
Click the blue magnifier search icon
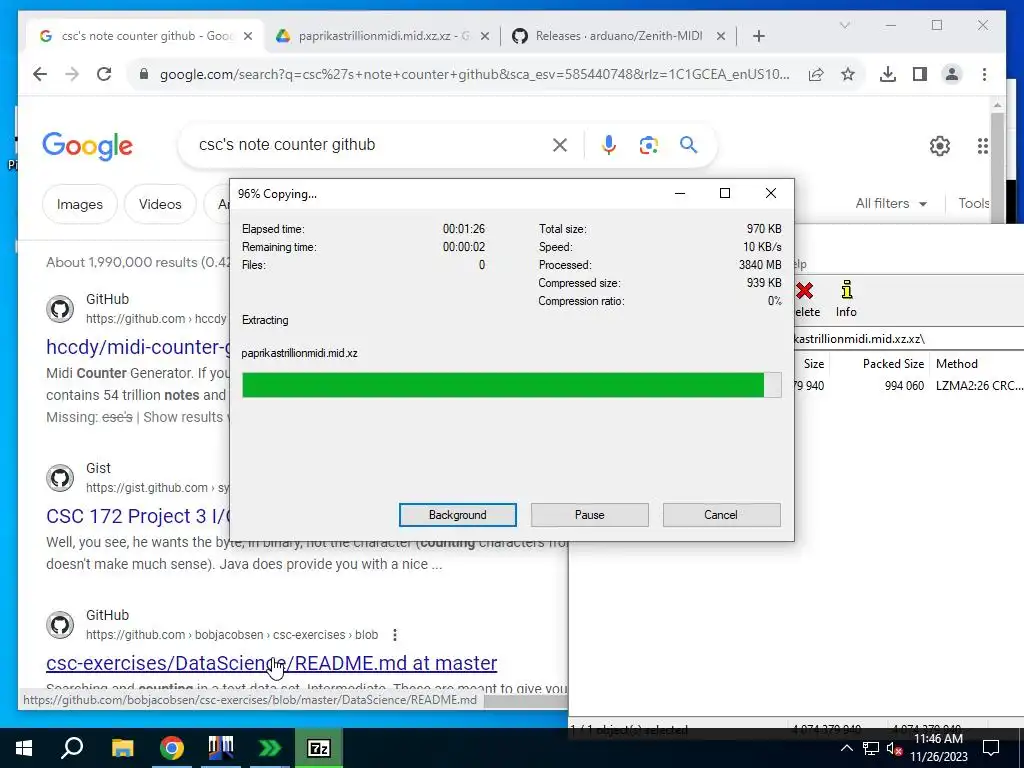click(x=688, y=144)
